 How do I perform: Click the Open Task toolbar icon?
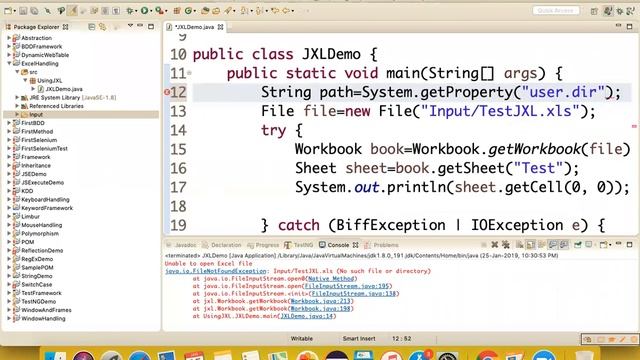click(216, 11)
